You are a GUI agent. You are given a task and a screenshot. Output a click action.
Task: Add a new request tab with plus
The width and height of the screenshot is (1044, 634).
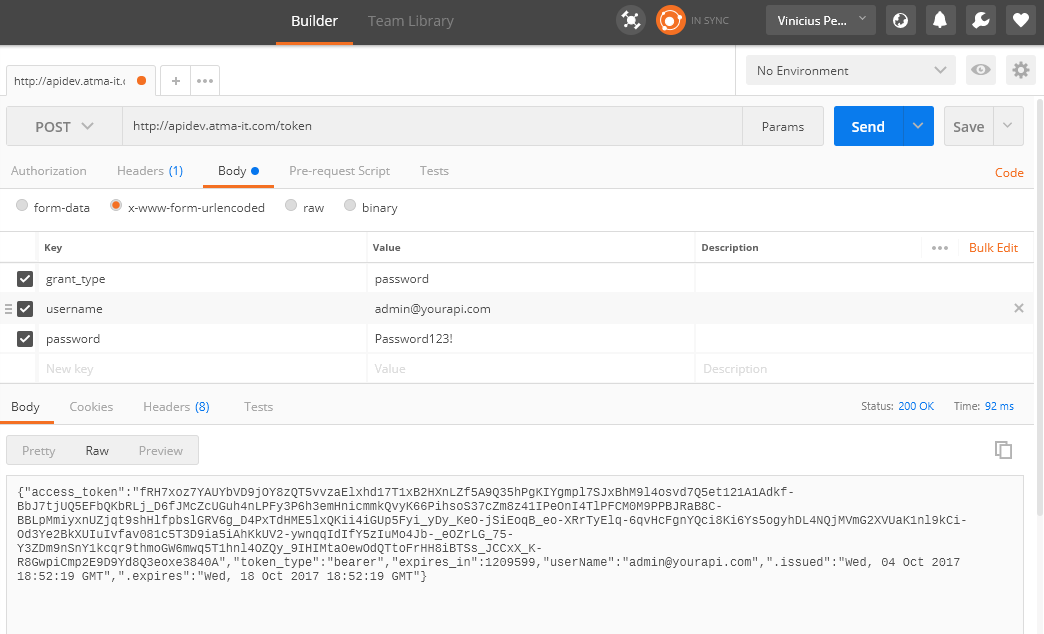pyautogui.click(x=176, y=81)
